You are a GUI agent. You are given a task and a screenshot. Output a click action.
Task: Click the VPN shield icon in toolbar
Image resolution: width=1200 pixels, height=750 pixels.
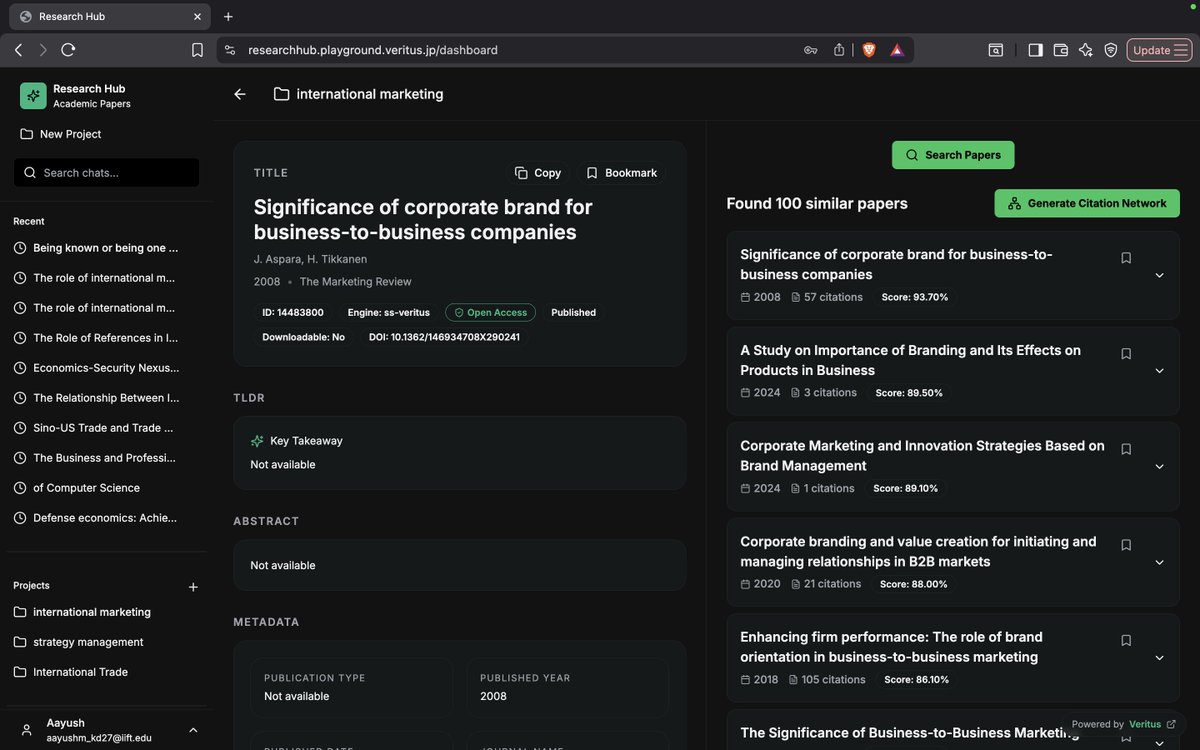click(x=1111, y=50)
